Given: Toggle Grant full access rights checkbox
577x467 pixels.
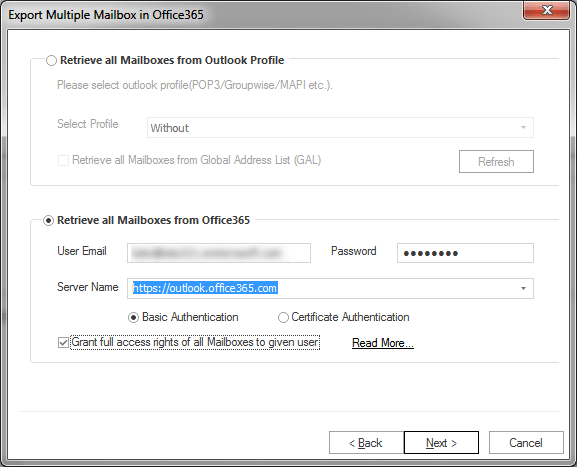Looking at the screenshot, I should [63, 343].
